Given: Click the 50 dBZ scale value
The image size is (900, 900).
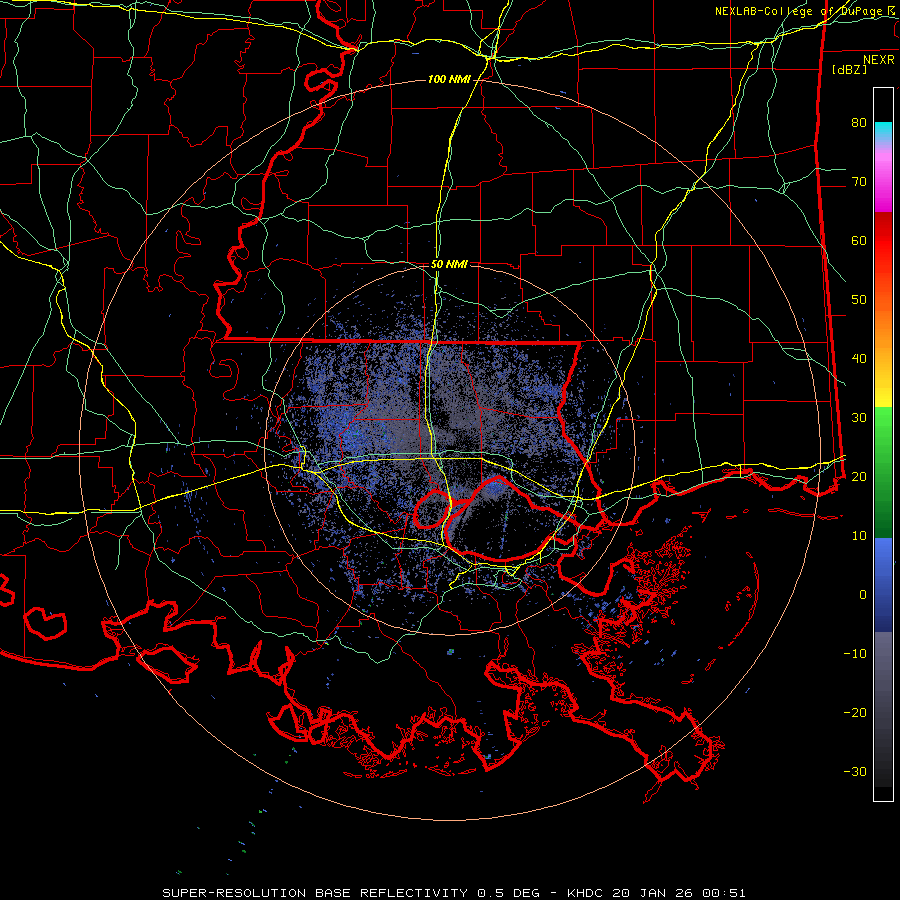Looking at the screenshot, I should click(x=859, y=300).
